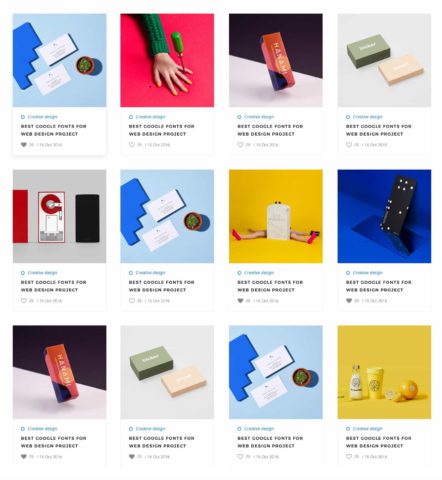Toggle the filled heart on first blue card post
The height and width of the screenshot is (480, 442).
coord(24,145)
